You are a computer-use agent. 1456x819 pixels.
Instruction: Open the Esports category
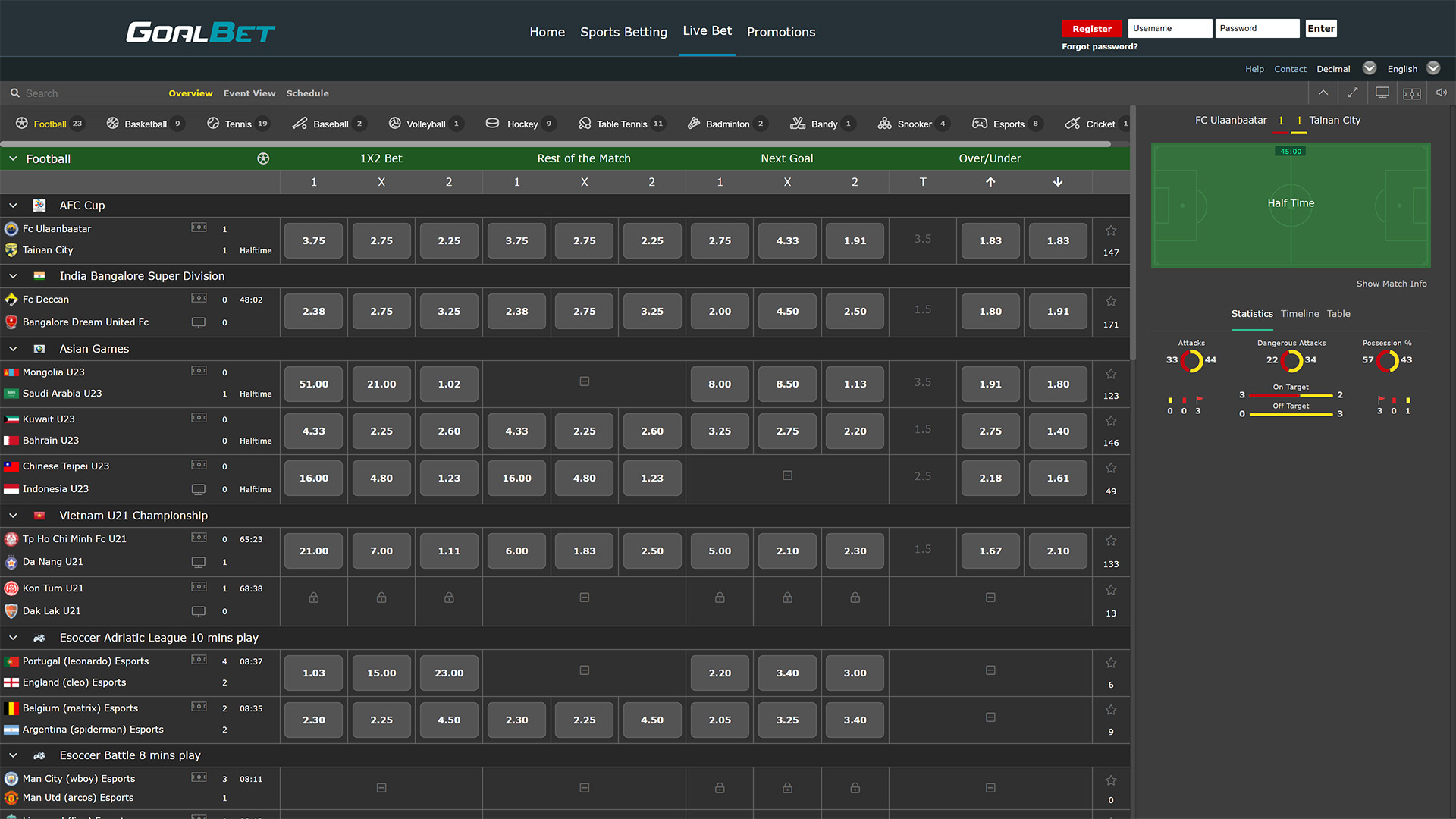(x=1008, y=124)
